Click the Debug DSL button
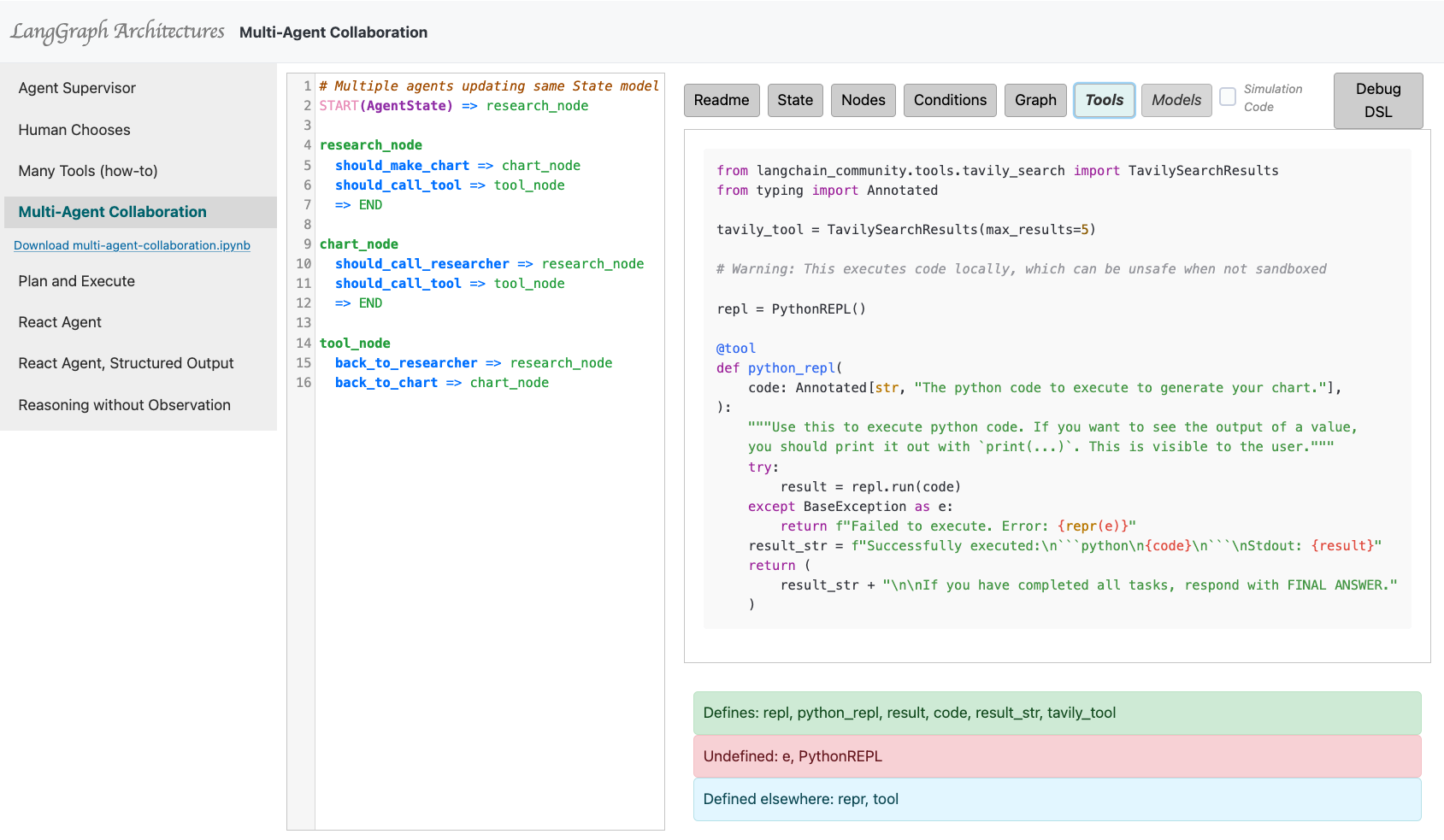This screenshot has width=1444, height=840. click(1377, 100)
